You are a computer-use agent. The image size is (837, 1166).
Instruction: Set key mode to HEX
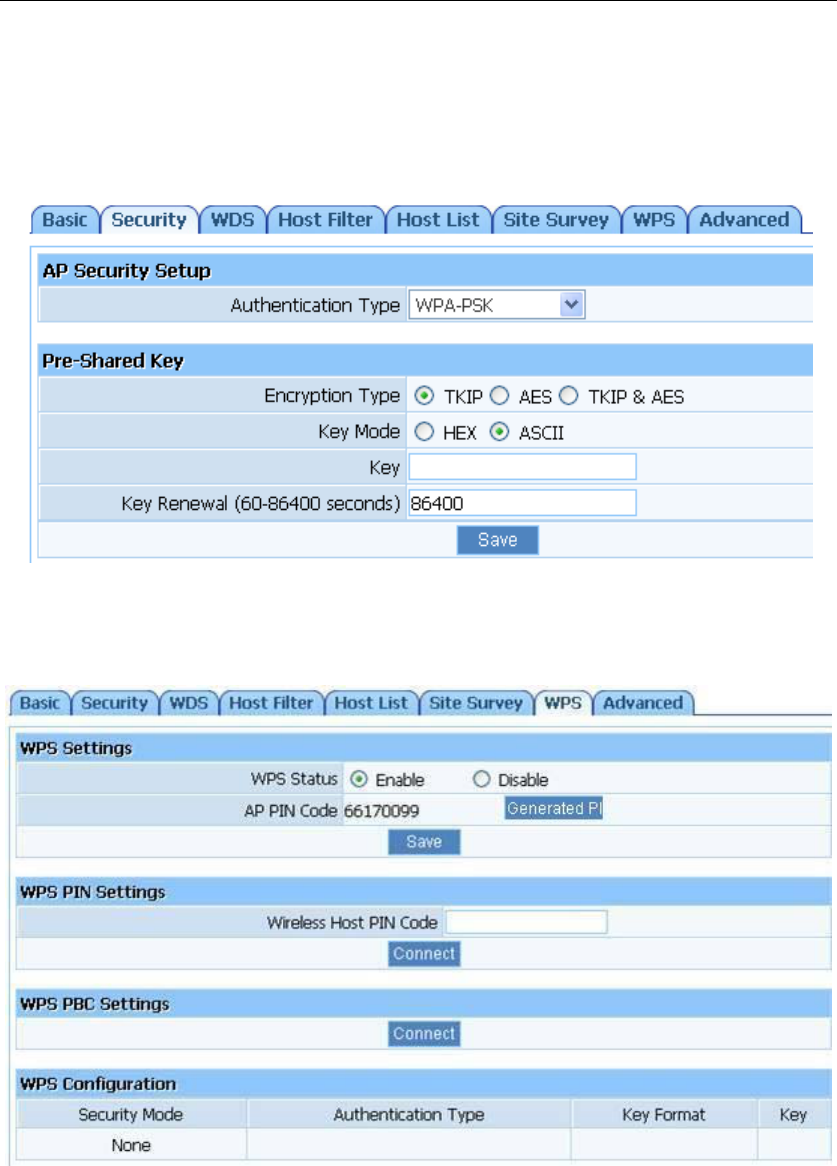[424, 431]
